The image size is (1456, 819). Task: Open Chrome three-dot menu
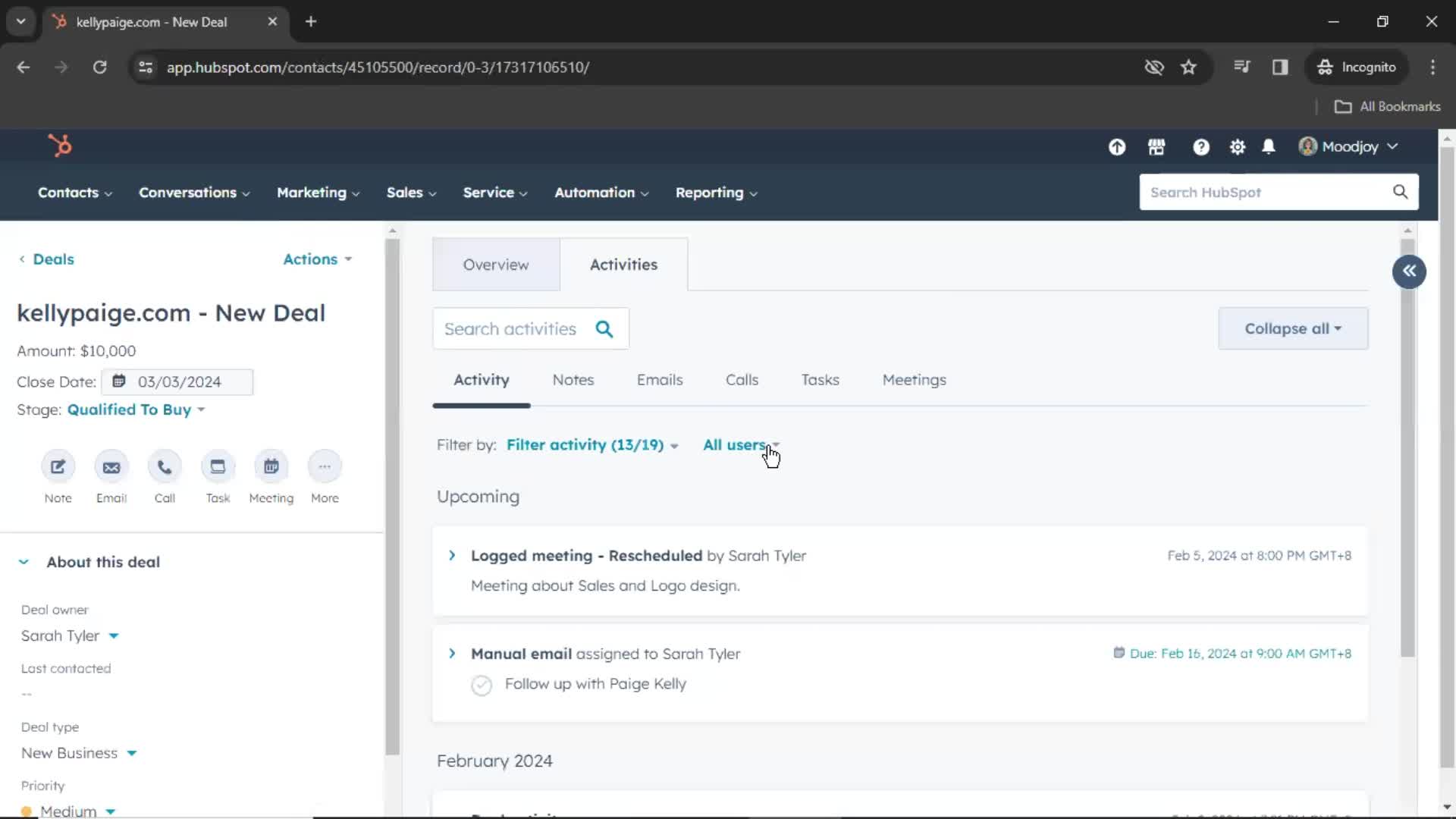coord(1432,67)
